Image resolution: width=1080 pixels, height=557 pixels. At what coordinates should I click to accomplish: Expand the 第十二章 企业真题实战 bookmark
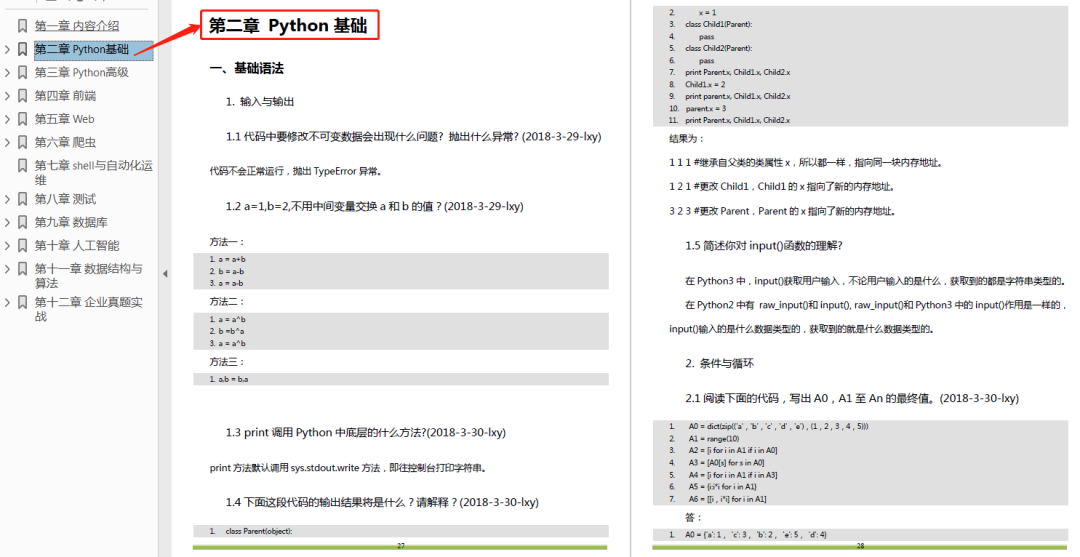click(7, 302)
